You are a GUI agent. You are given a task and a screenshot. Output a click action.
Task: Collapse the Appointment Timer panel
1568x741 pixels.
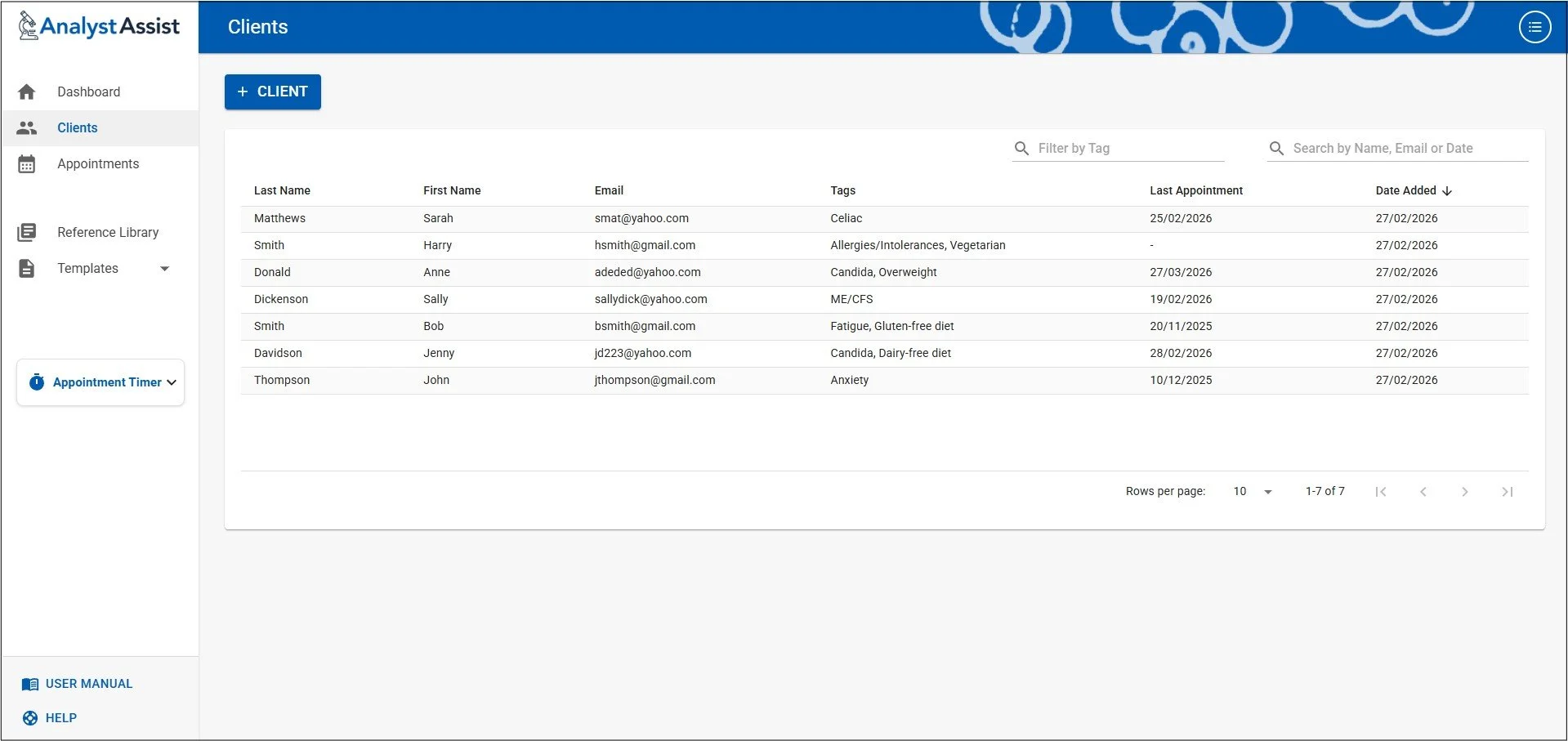pos(172,382)
